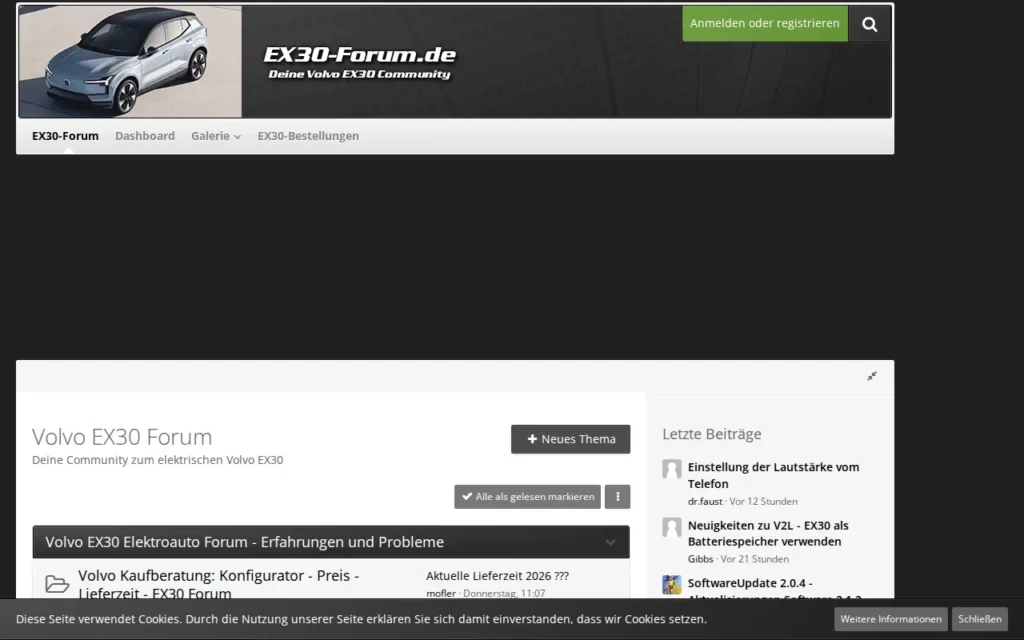Click the Volvo EX30 Forum page title
Image resolution: width=1024 pixels, height=640 pixels.
[122, 436]
